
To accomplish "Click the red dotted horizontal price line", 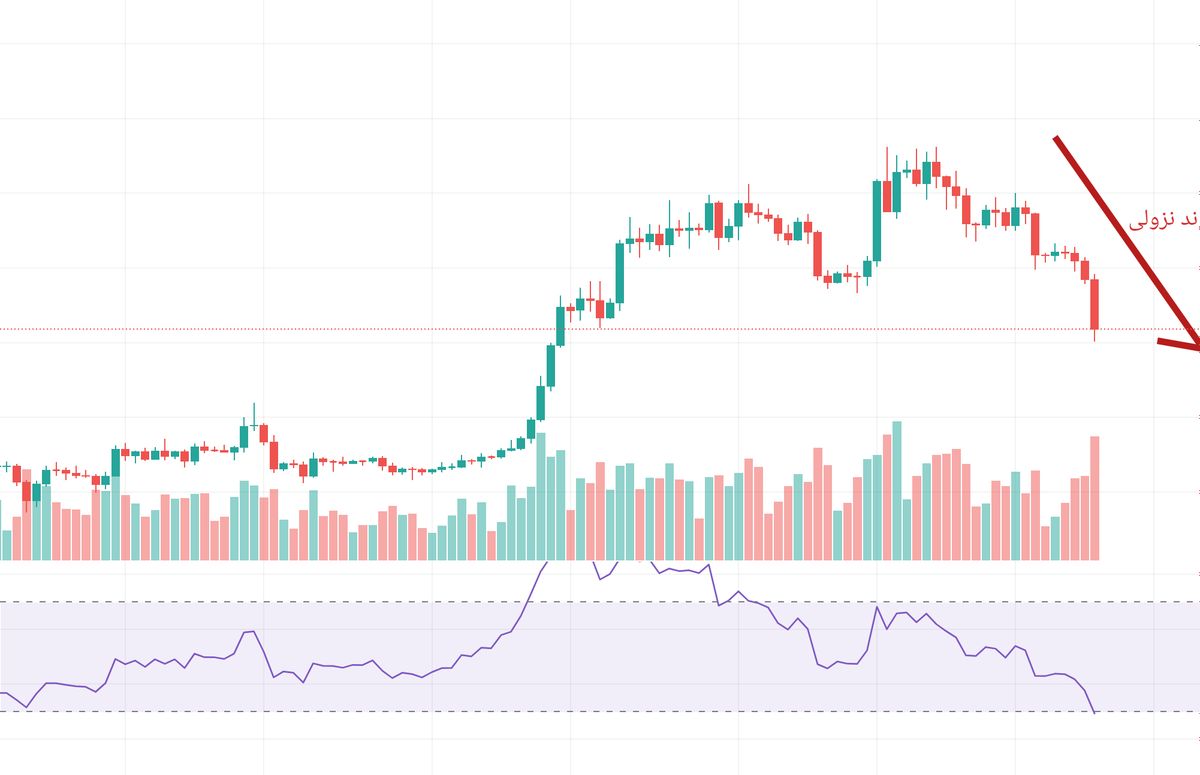I will click(300, 329).
